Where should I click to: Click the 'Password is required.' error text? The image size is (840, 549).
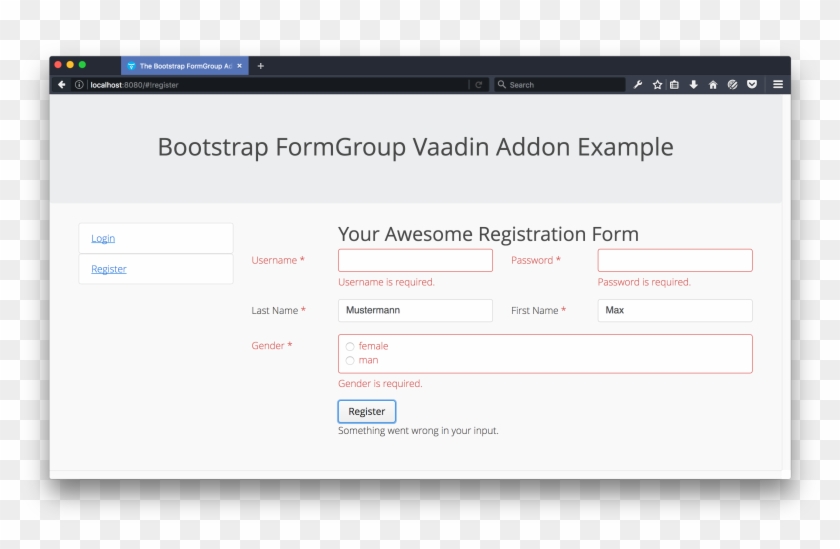[644, 282]
